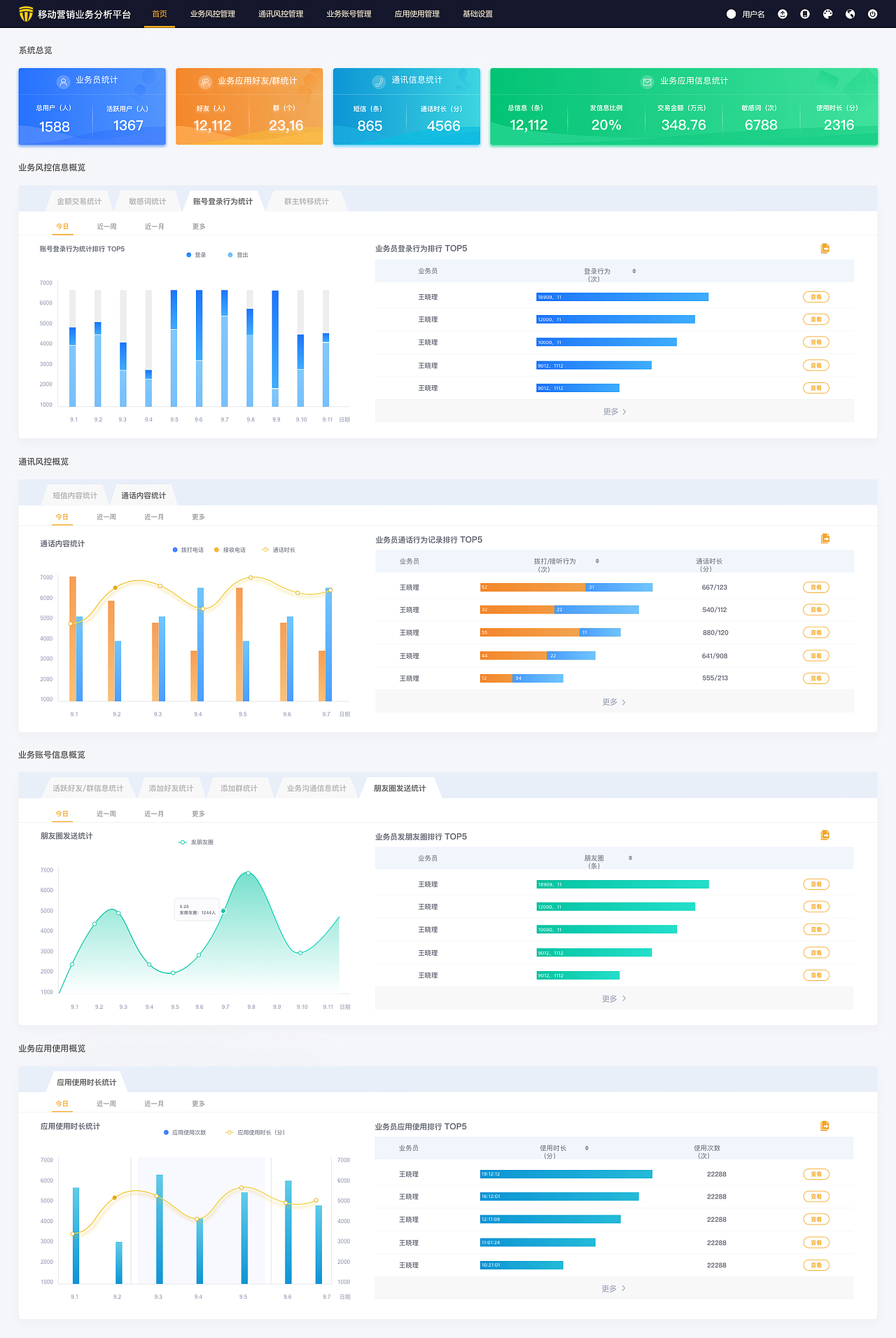Select 近一周 in 朋友圈发送统计 section

[106, 814]
